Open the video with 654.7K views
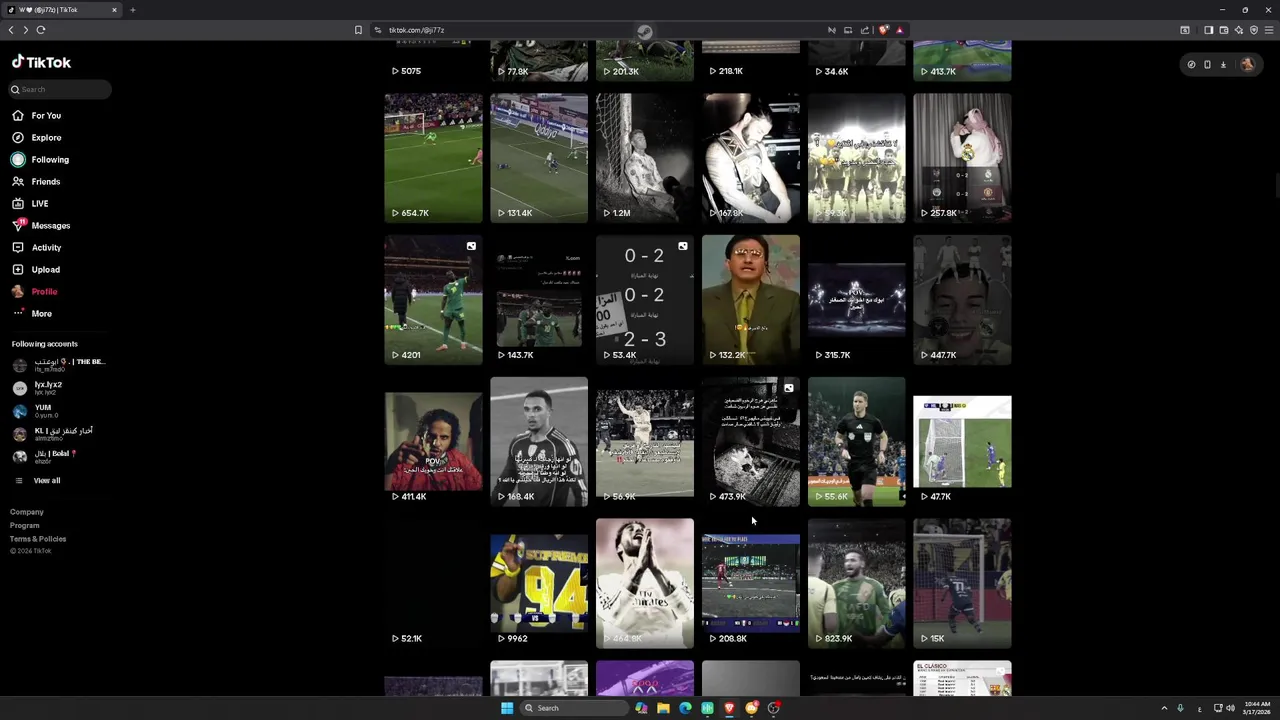 point(433,158)
